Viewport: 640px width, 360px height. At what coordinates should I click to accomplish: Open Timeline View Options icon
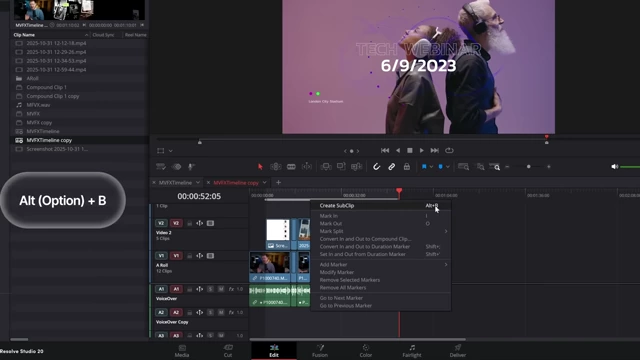161,167
